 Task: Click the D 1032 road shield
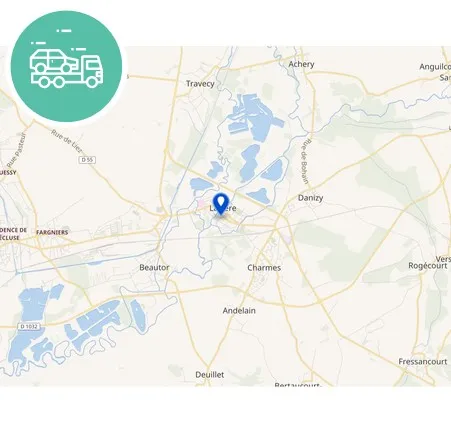pyautogui.click(x=29, y=326)
